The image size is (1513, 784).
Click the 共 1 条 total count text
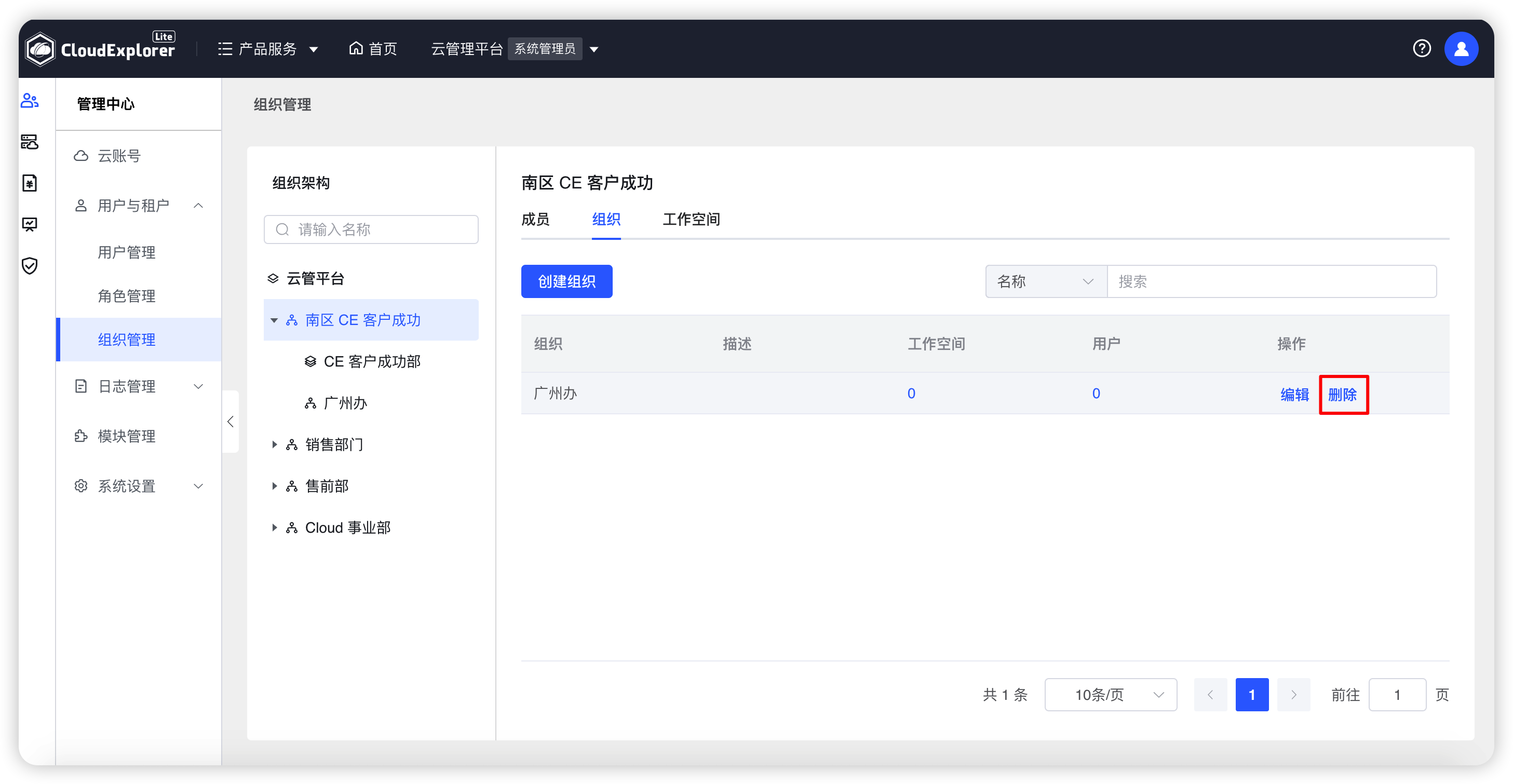(1005, 695)
